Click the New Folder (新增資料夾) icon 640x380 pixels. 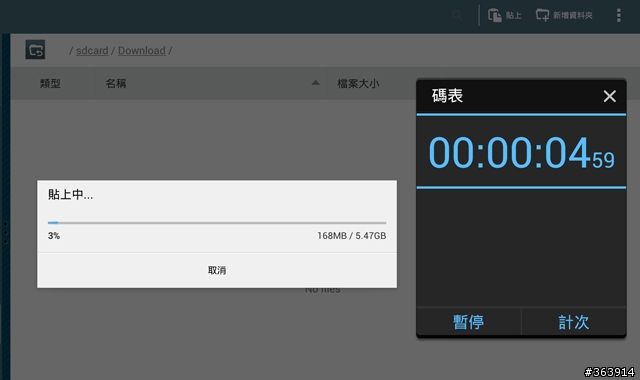[542, 15]
